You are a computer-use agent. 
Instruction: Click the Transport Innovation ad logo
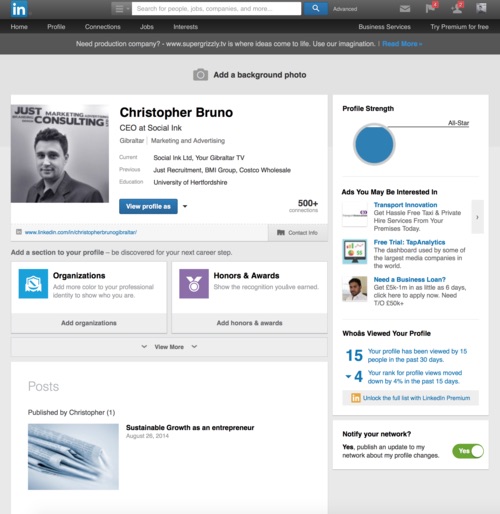coord(355,214)
